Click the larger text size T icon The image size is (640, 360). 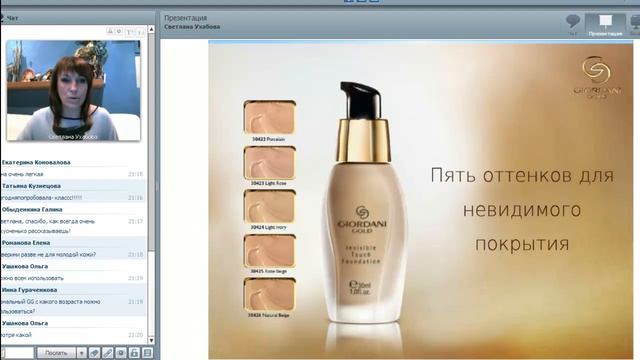(x=130, y=32)
